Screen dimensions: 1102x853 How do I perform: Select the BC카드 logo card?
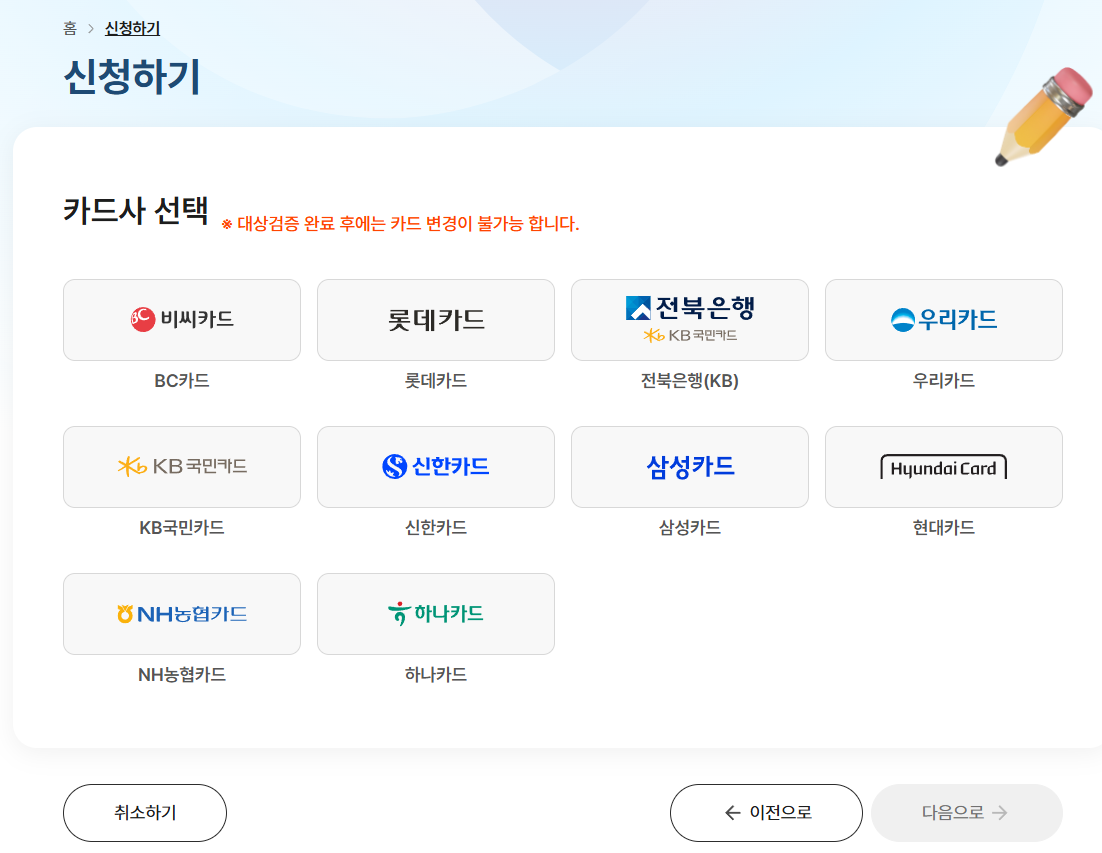coord(182,320)
